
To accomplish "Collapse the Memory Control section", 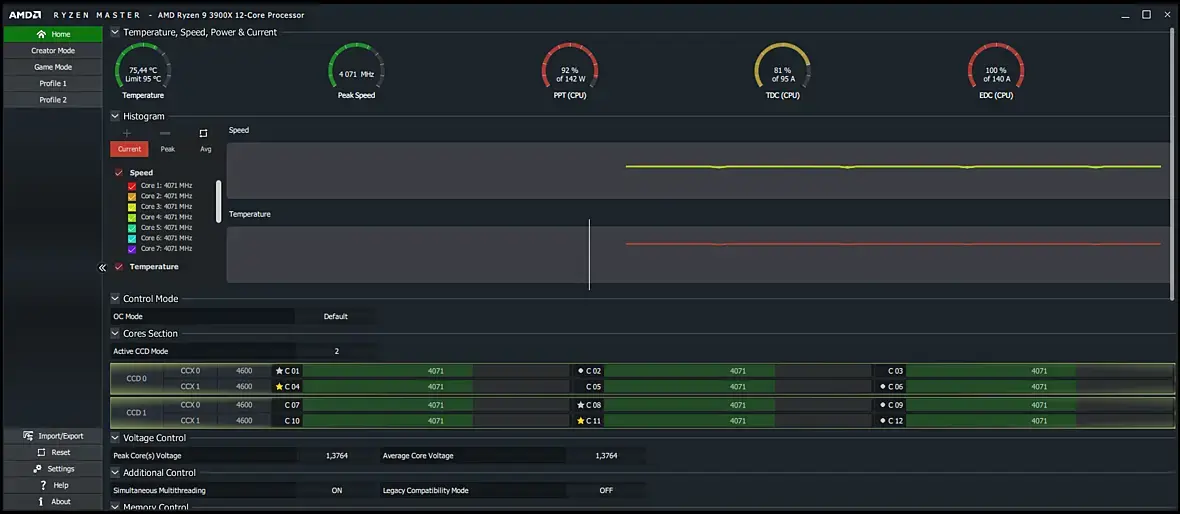I will click(115, 507).
